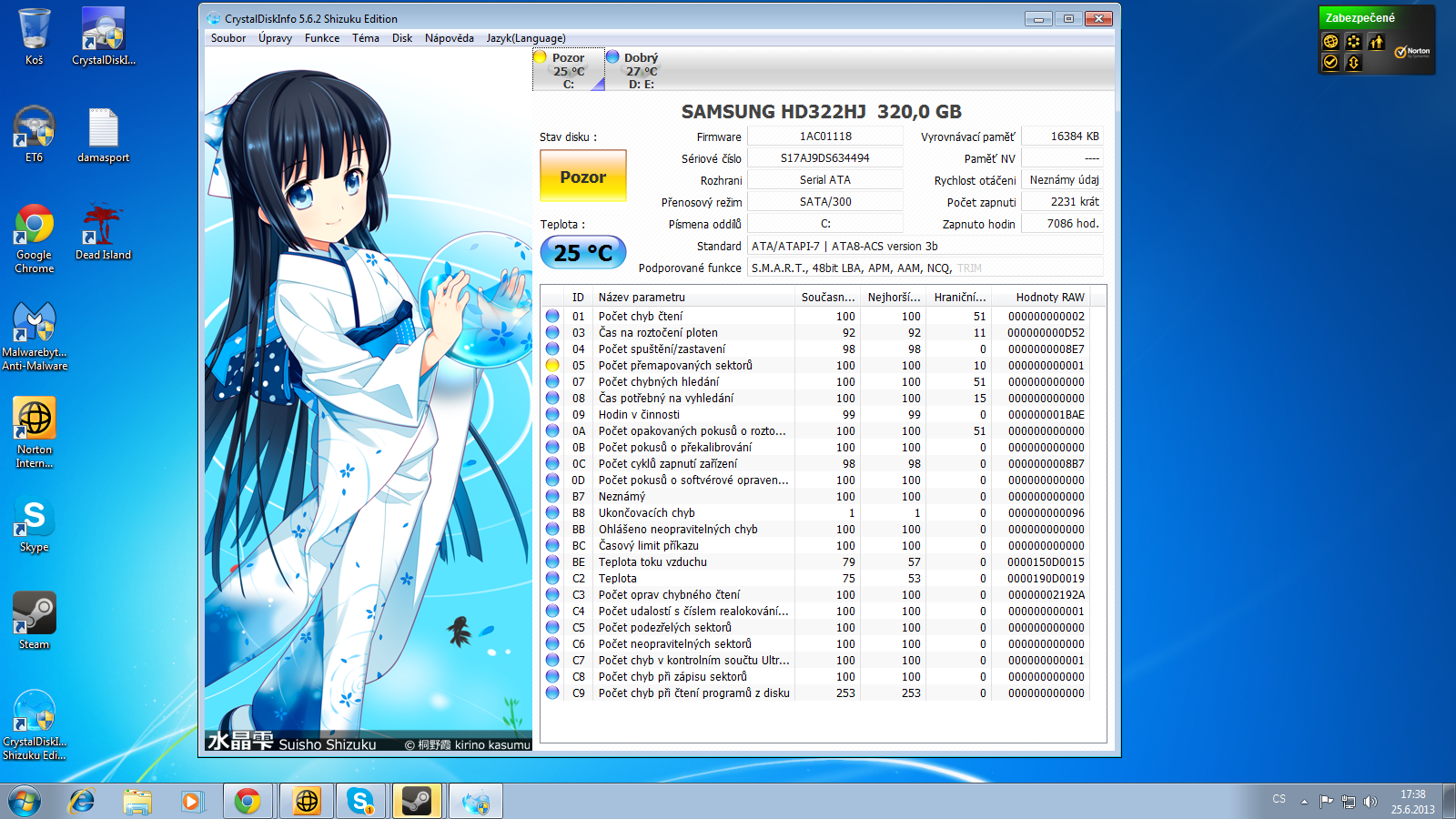
Task: Switch to Steam on the taskbar
Action: coord(418,802)
